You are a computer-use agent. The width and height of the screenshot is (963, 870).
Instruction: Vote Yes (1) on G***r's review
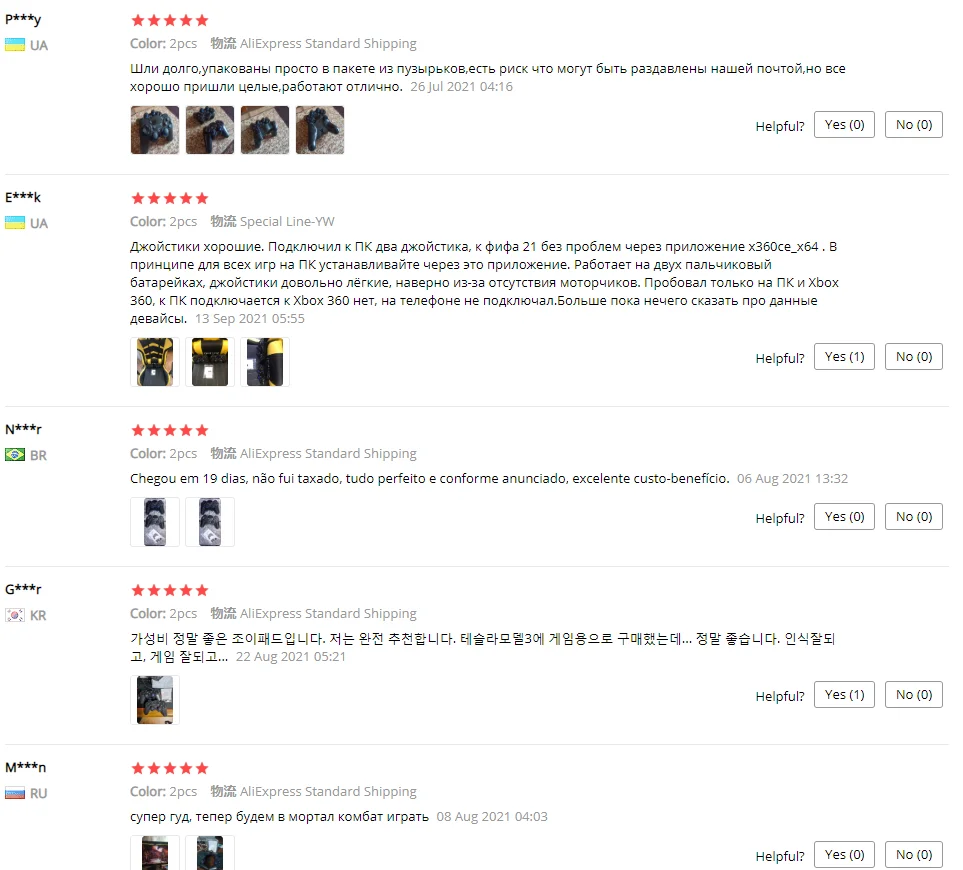(x=844, y=695)
